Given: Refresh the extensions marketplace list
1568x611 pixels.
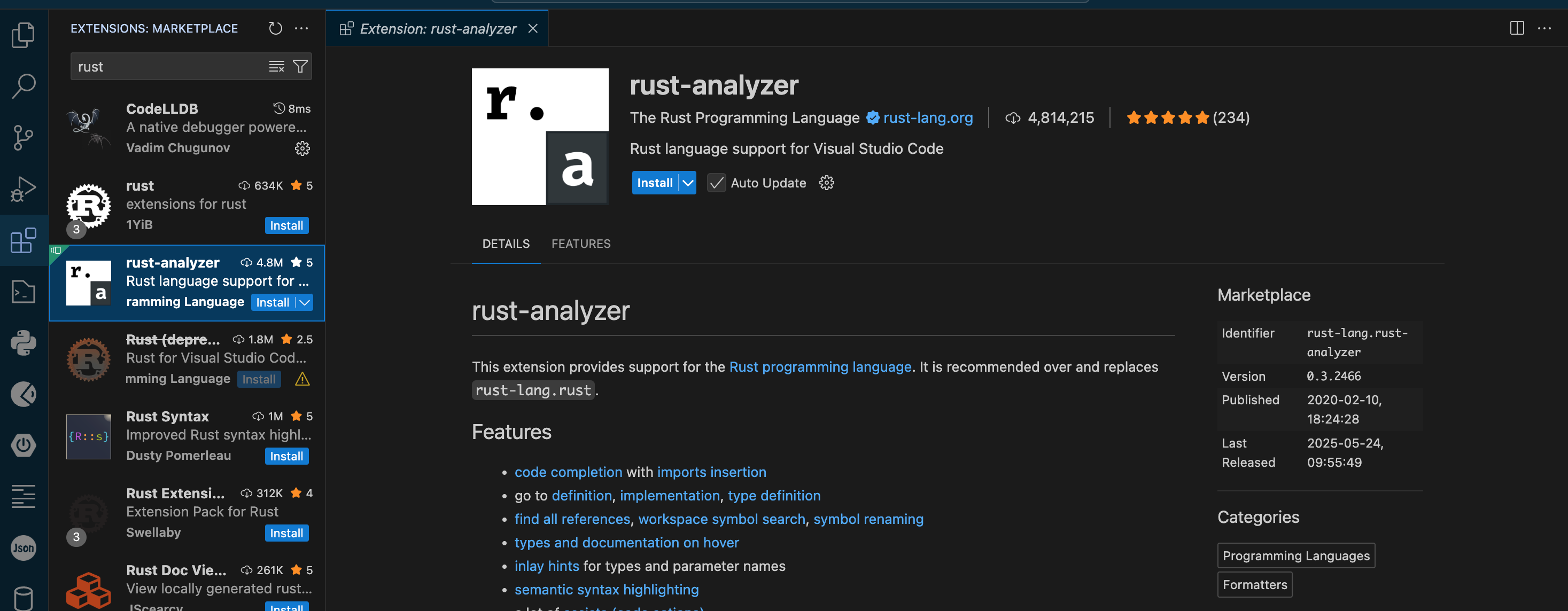Looking at the screenshot, I should tap(275, 28).
